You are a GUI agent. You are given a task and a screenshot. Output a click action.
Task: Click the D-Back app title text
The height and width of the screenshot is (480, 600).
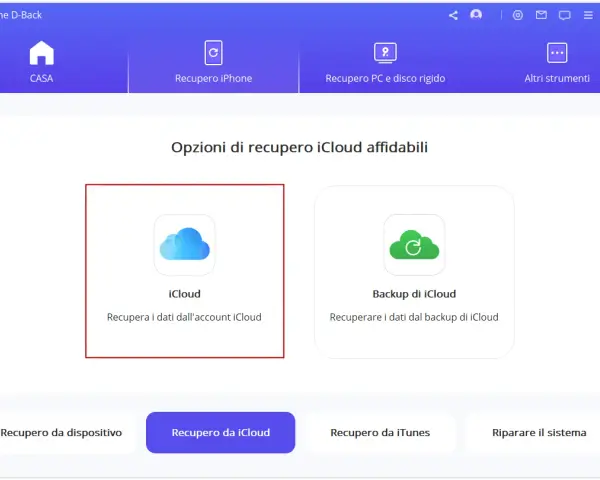[x=21, y=15]
